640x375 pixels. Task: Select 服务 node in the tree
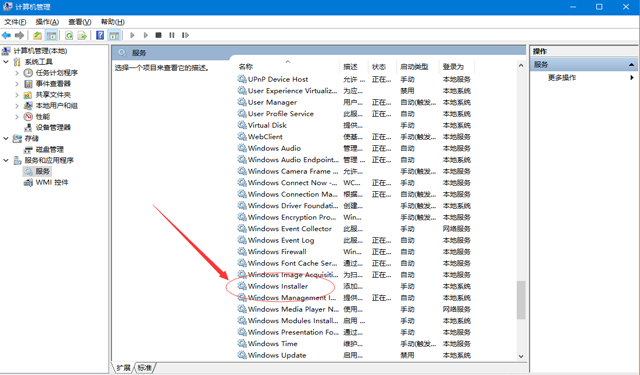(42, 171)
